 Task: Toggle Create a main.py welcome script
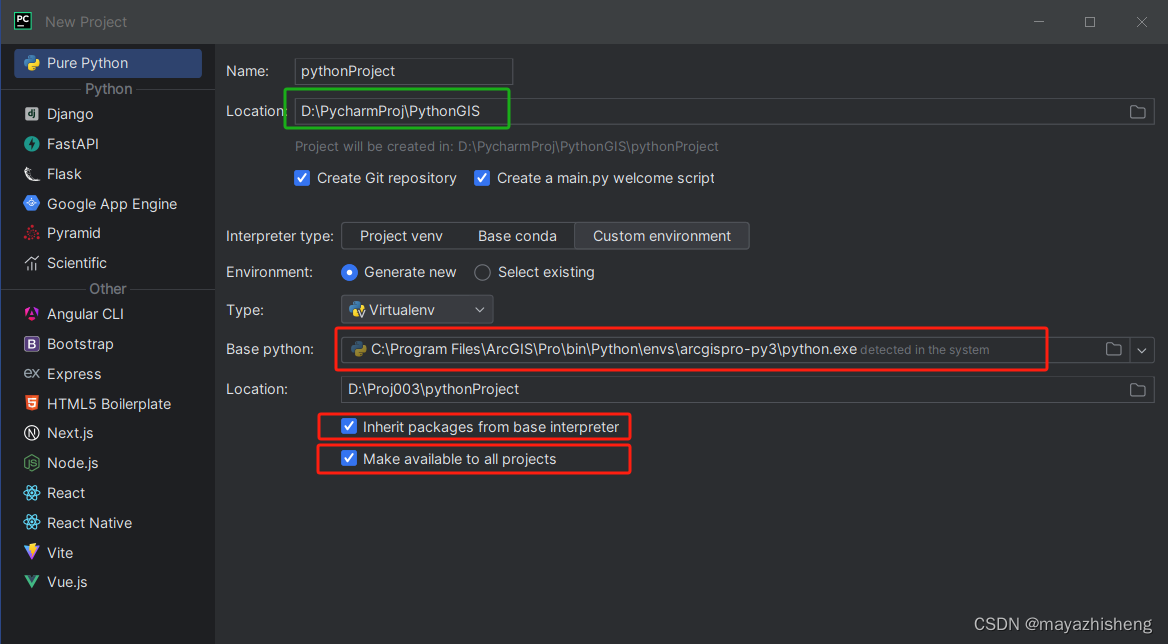tap(482, 178)
